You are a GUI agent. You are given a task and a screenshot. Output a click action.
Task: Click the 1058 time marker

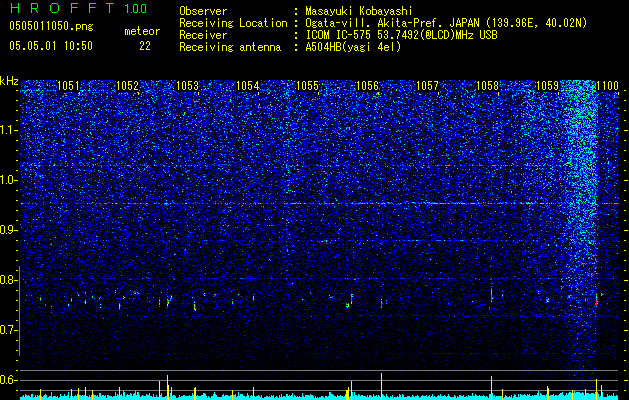coord(487,86)
